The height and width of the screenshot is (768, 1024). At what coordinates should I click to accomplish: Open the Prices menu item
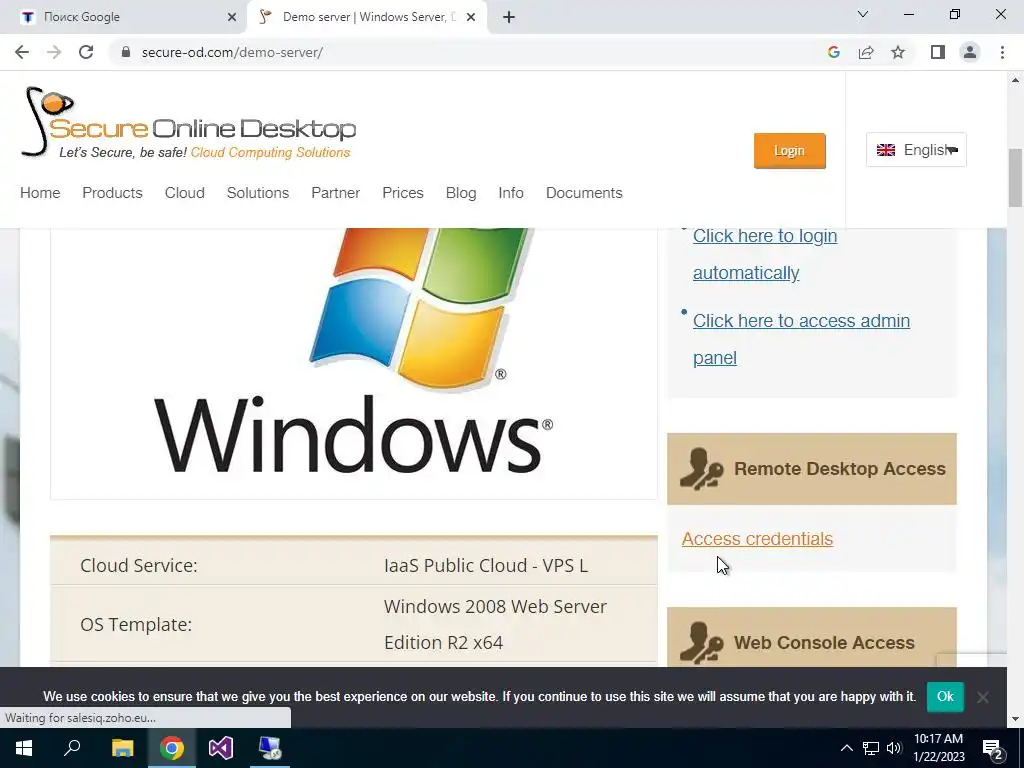pyautogui.click(x=403, y=193)
